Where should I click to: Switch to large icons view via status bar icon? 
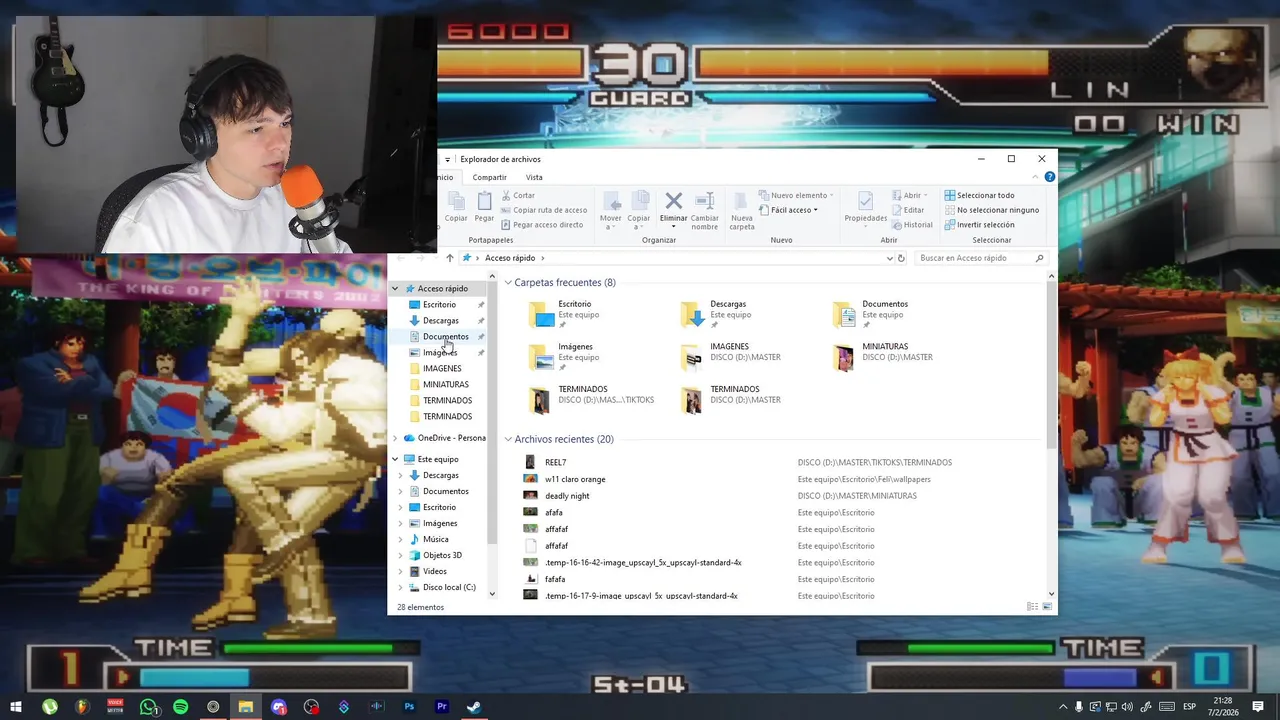pos(1047,607)
